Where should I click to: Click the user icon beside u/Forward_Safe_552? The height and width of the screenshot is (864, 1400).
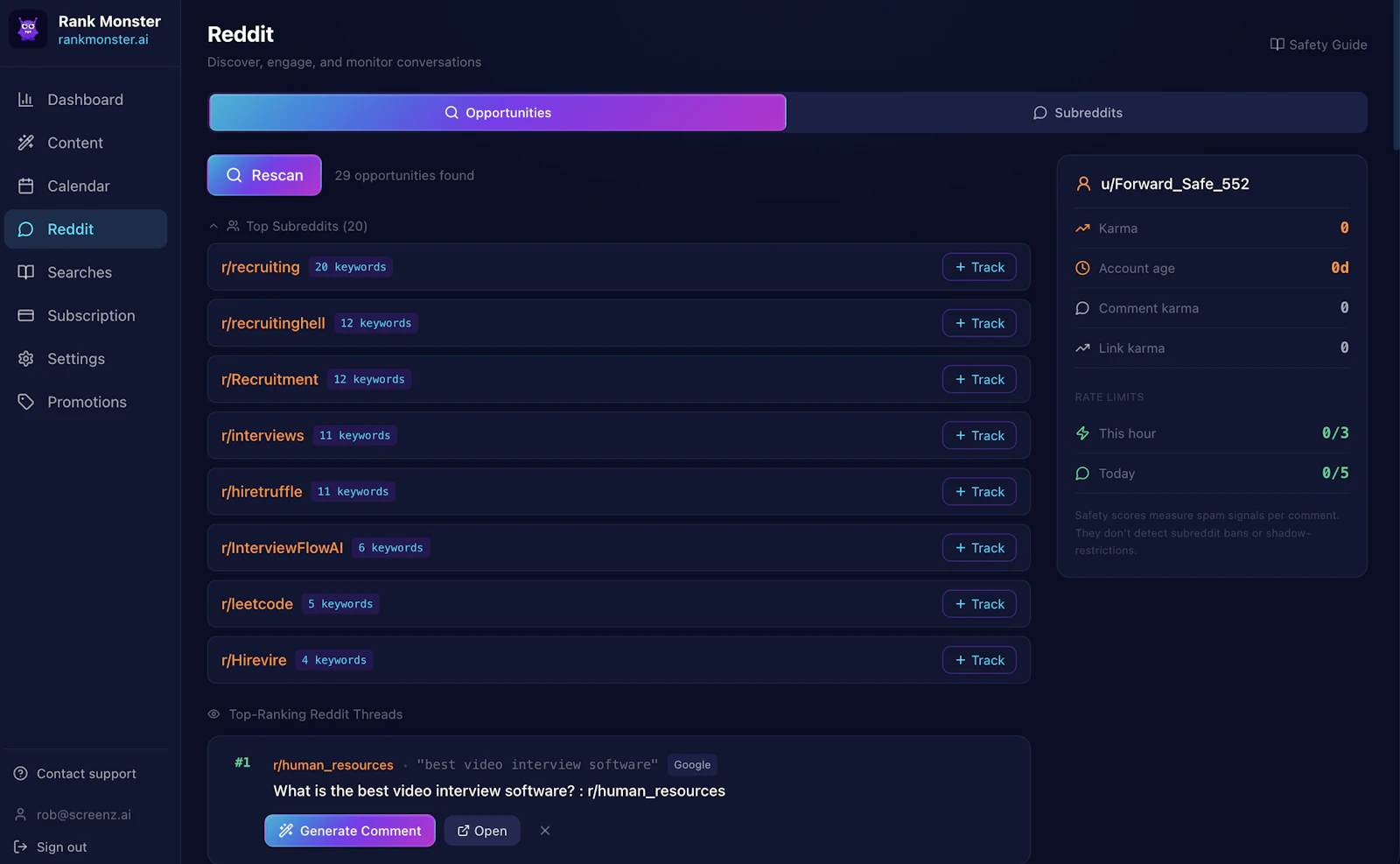(1083, 184)
